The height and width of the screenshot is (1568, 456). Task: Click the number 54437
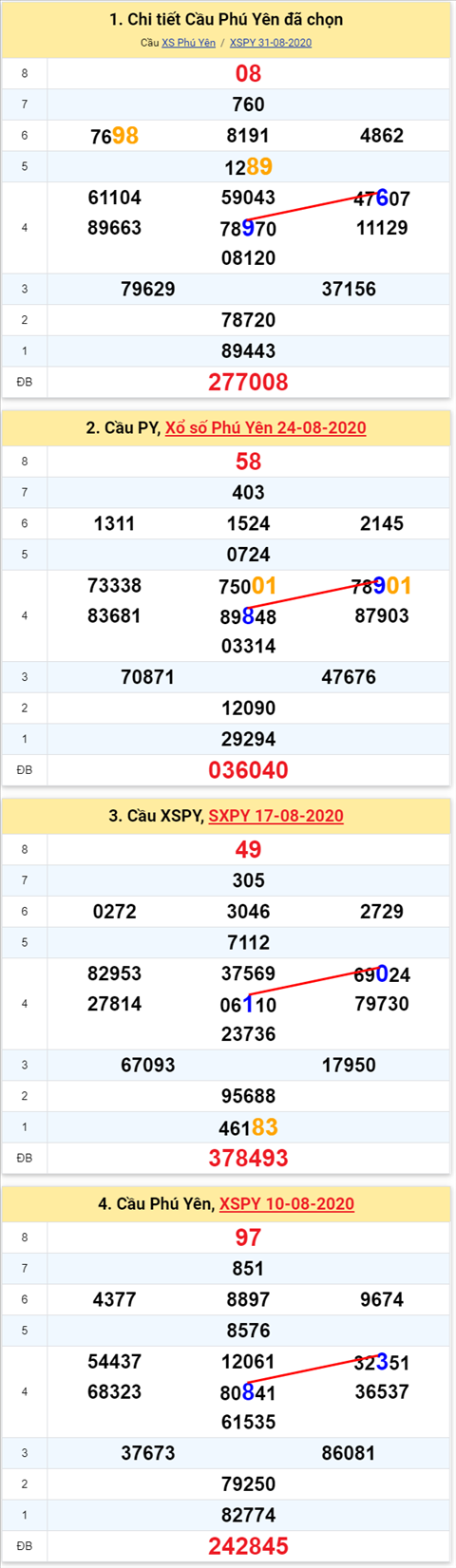(x=114, y=1363)
